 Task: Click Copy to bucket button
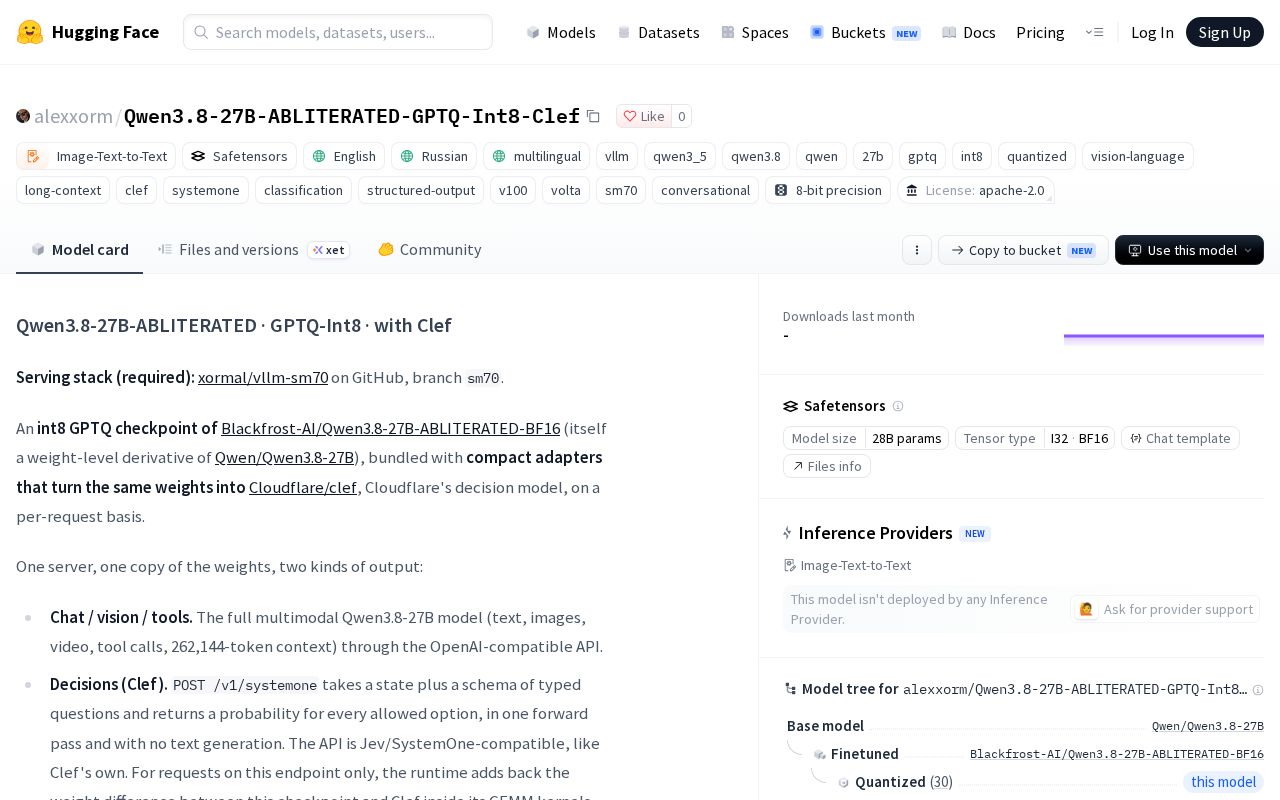1023,250
